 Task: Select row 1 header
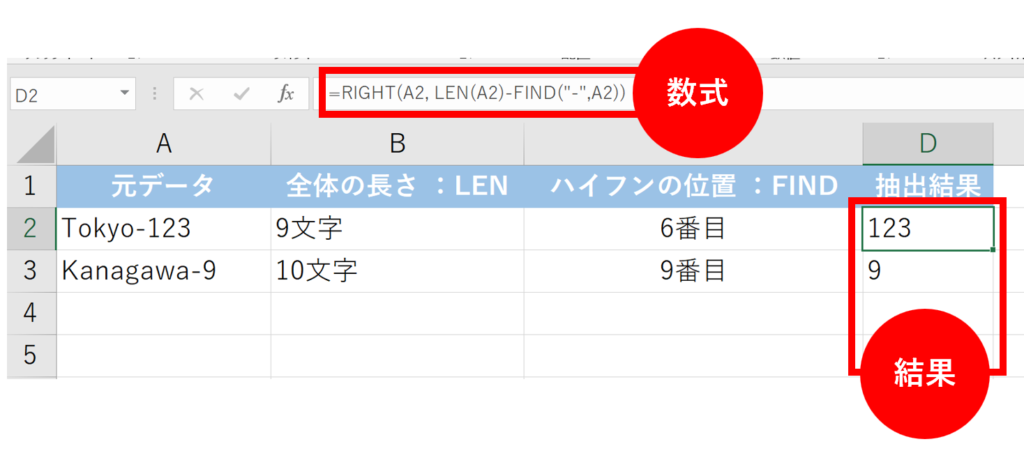32,185
